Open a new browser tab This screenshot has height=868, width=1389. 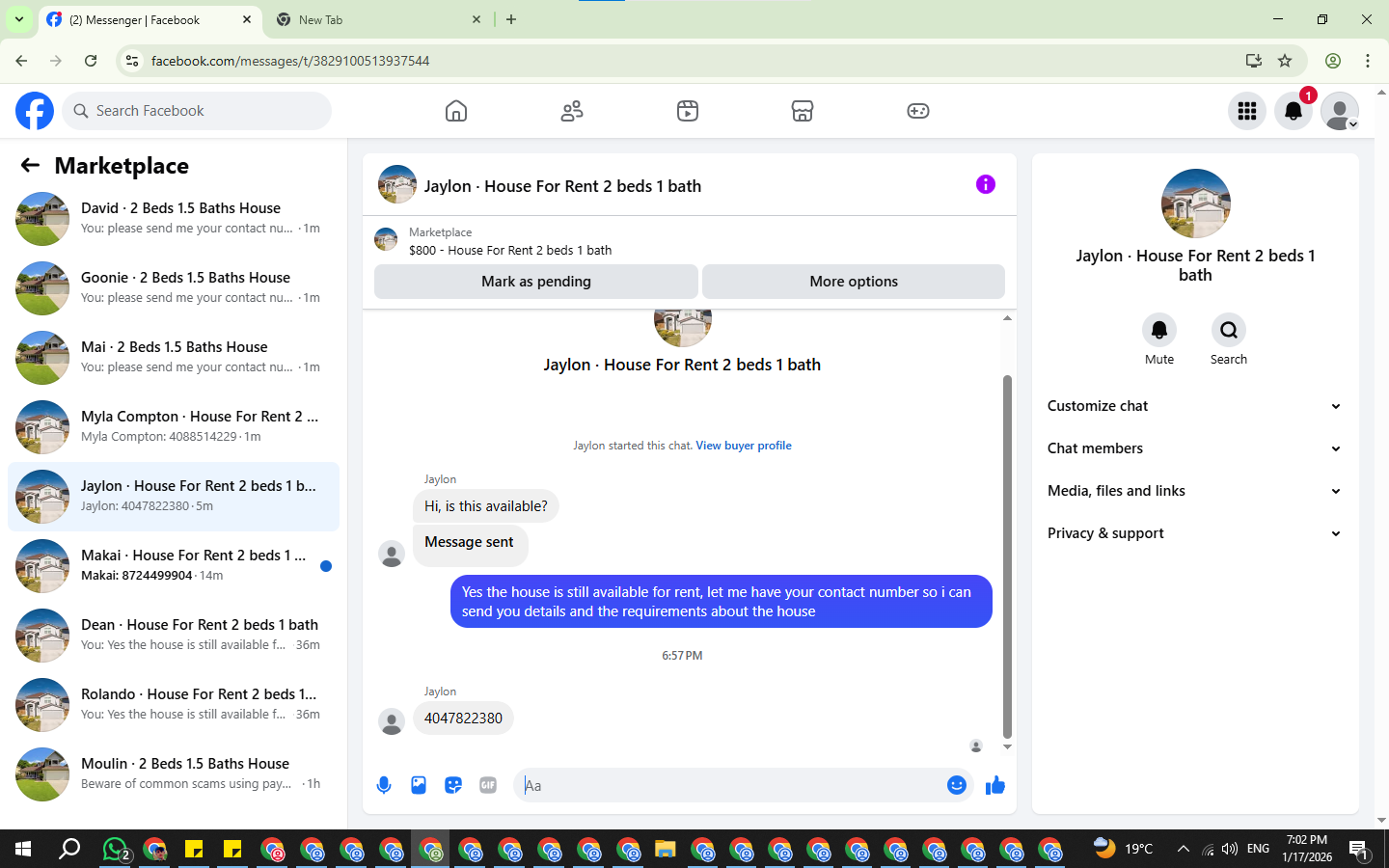point(511,19)
